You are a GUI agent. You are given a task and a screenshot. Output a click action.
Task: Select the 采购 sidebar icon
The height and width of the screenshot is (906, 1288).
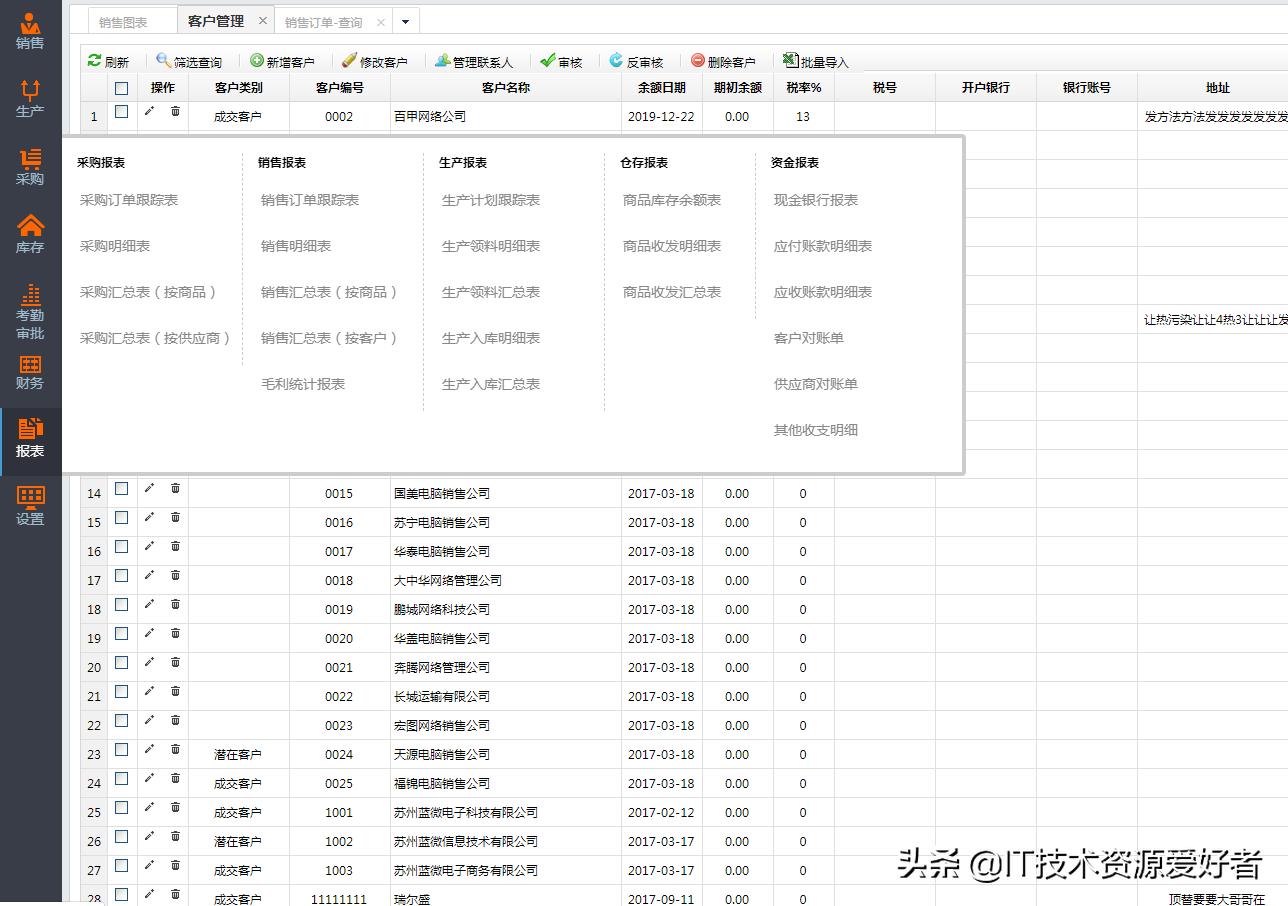point(31,165)
